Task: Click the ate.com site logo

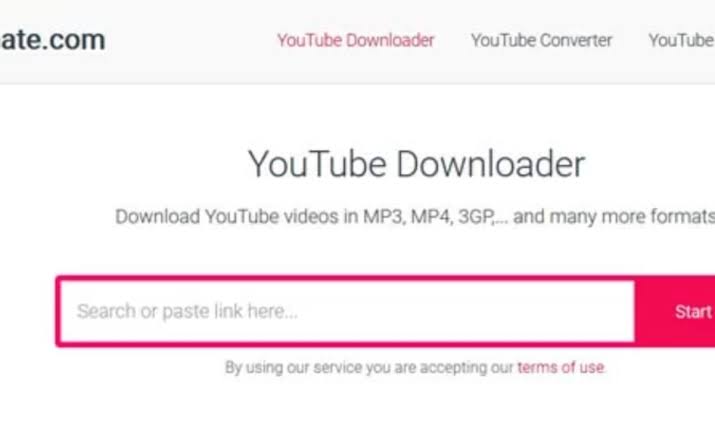Action: pos(52,40)
